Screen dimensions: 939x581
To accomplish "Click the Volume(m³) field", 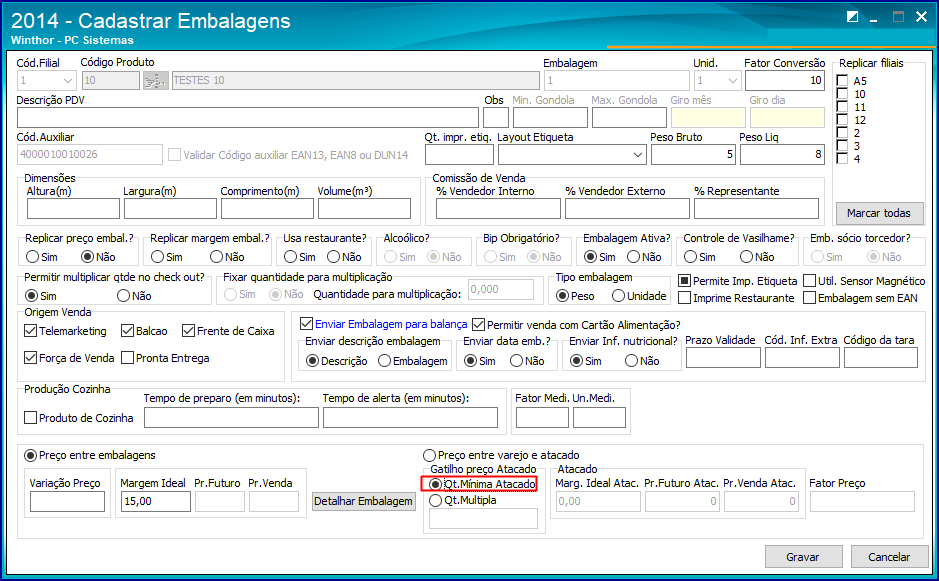I will [364, 208].
